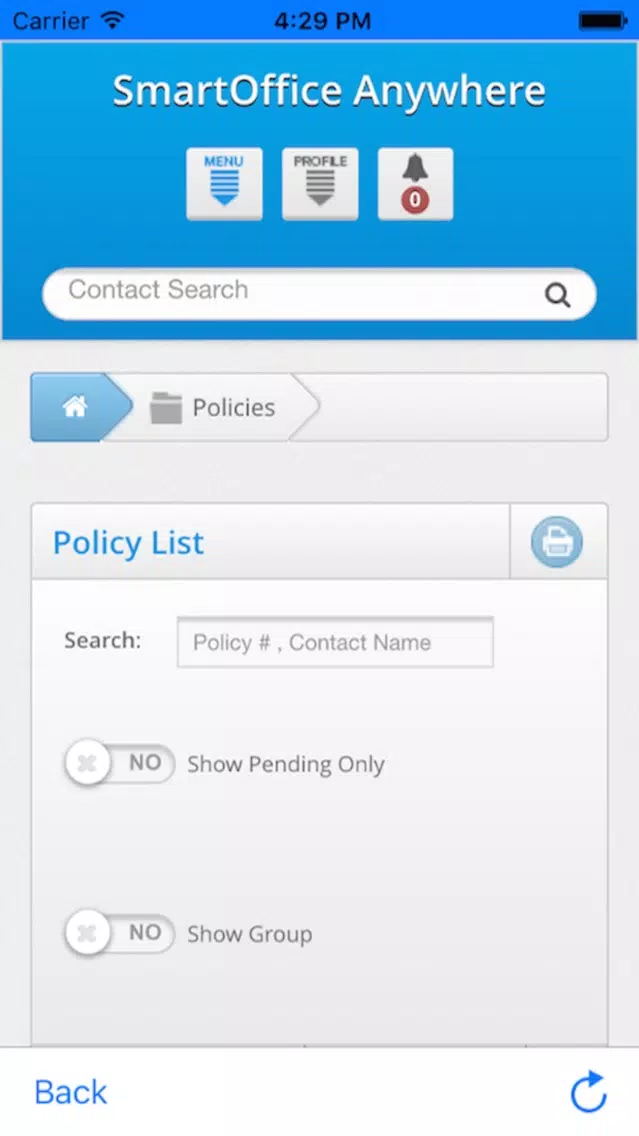Expand the PROFILE dropdown button
The height and width of the screenshot is (1136, 639).
click(x=320, y=184)
